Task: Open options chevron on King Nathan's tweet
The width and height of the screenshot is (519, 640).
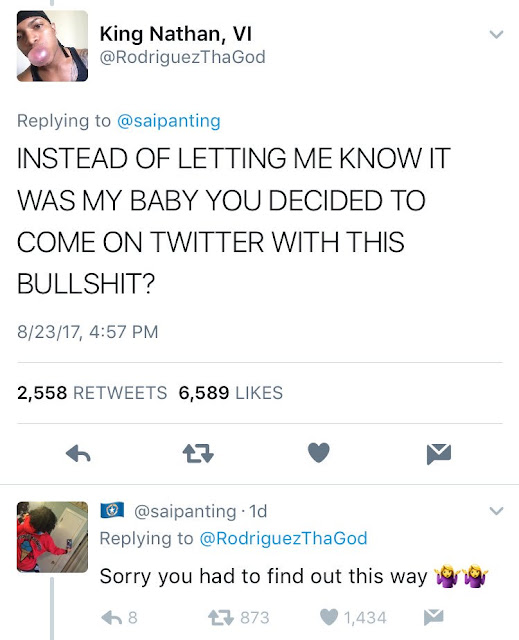Action: (496, 34)
